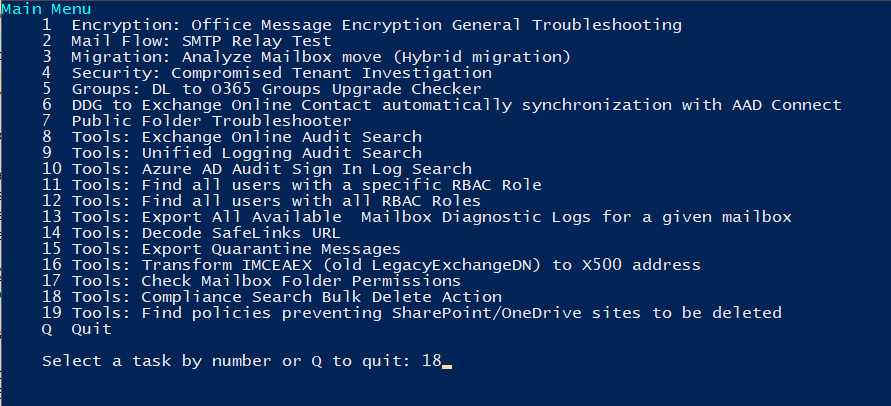Select Export Quarantine Messages line
The width and height of the screenshot is (891, 406).
click(222, 249)
